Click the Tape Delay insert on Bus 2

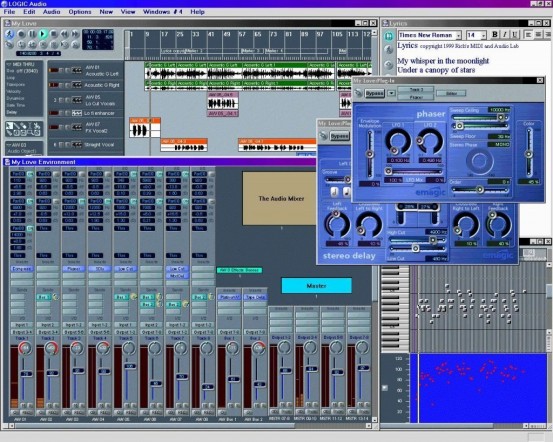(x=255, y=297)
